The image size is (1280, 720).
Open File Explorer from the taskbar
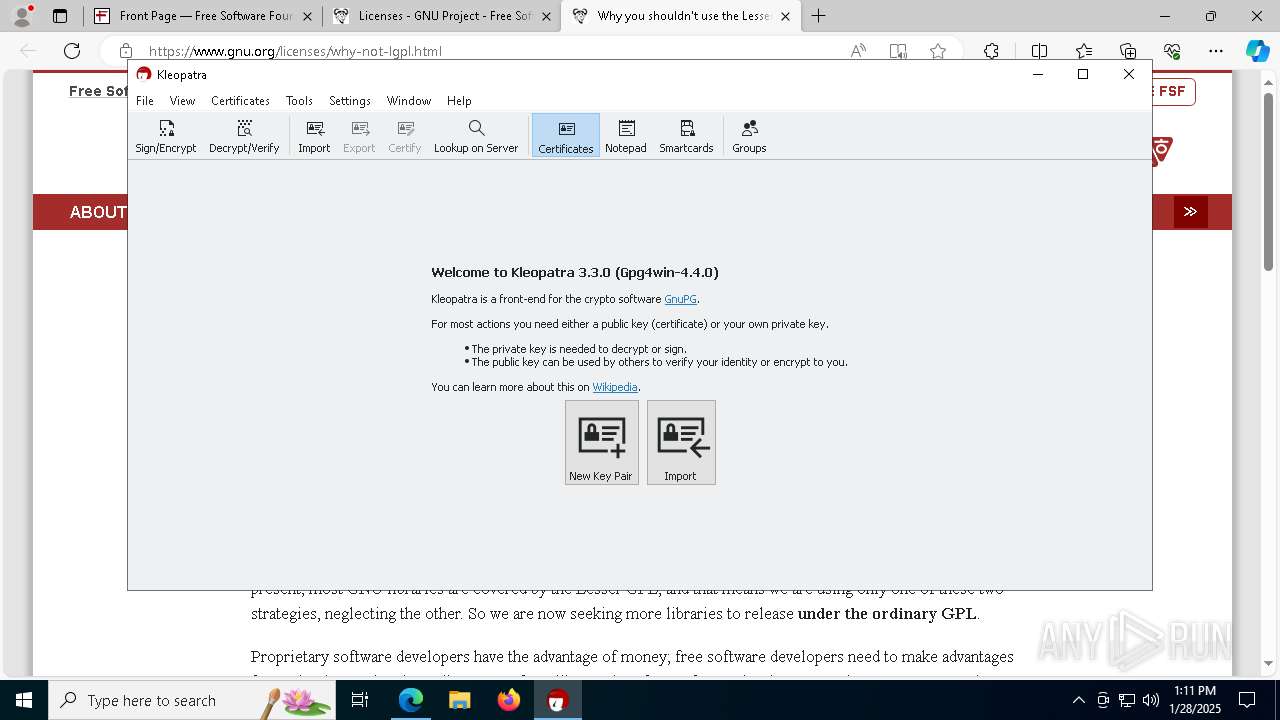(x=460, y=700)
